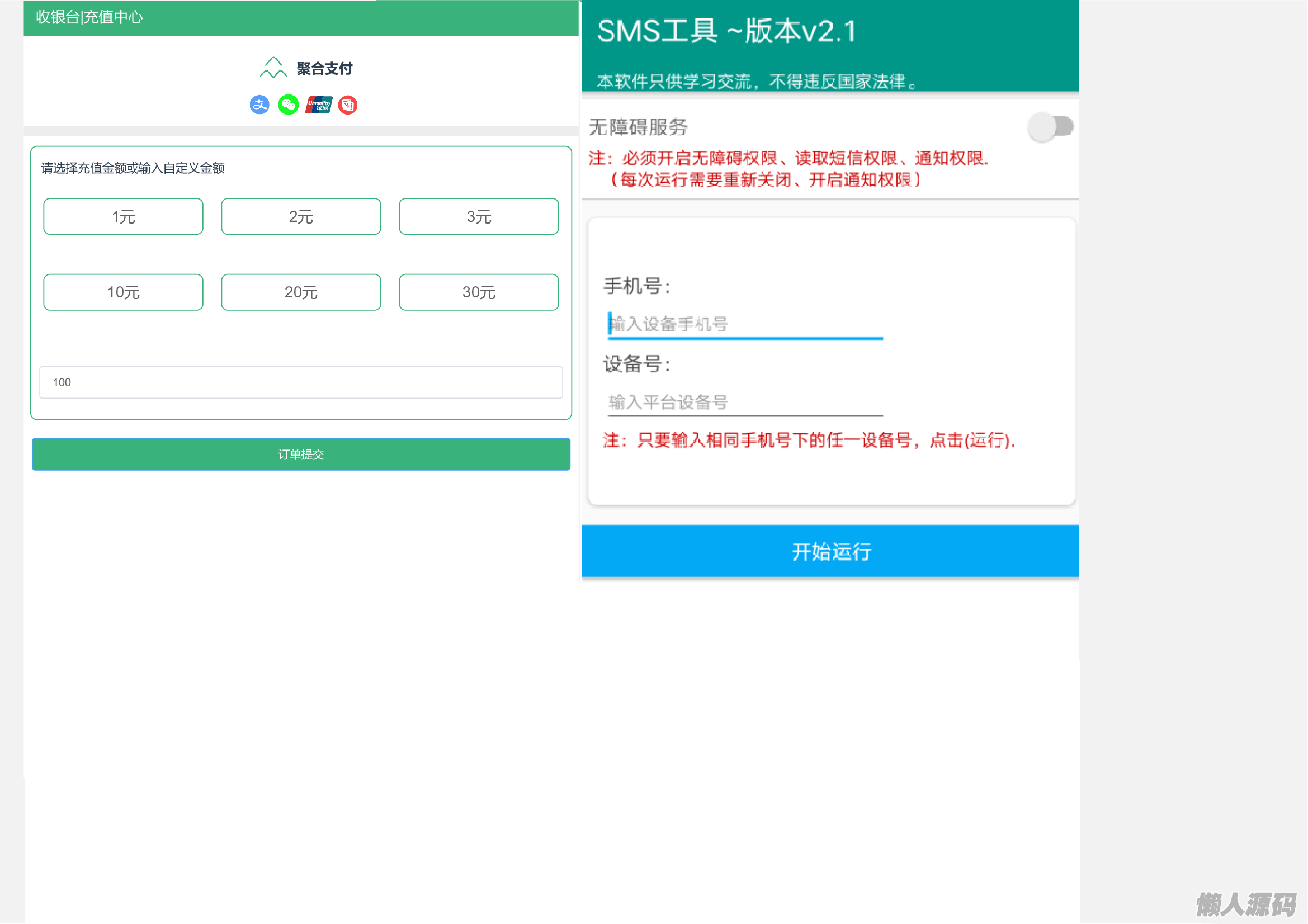
Task: Submit the order with 订单提交
Action: click(301, 454)
